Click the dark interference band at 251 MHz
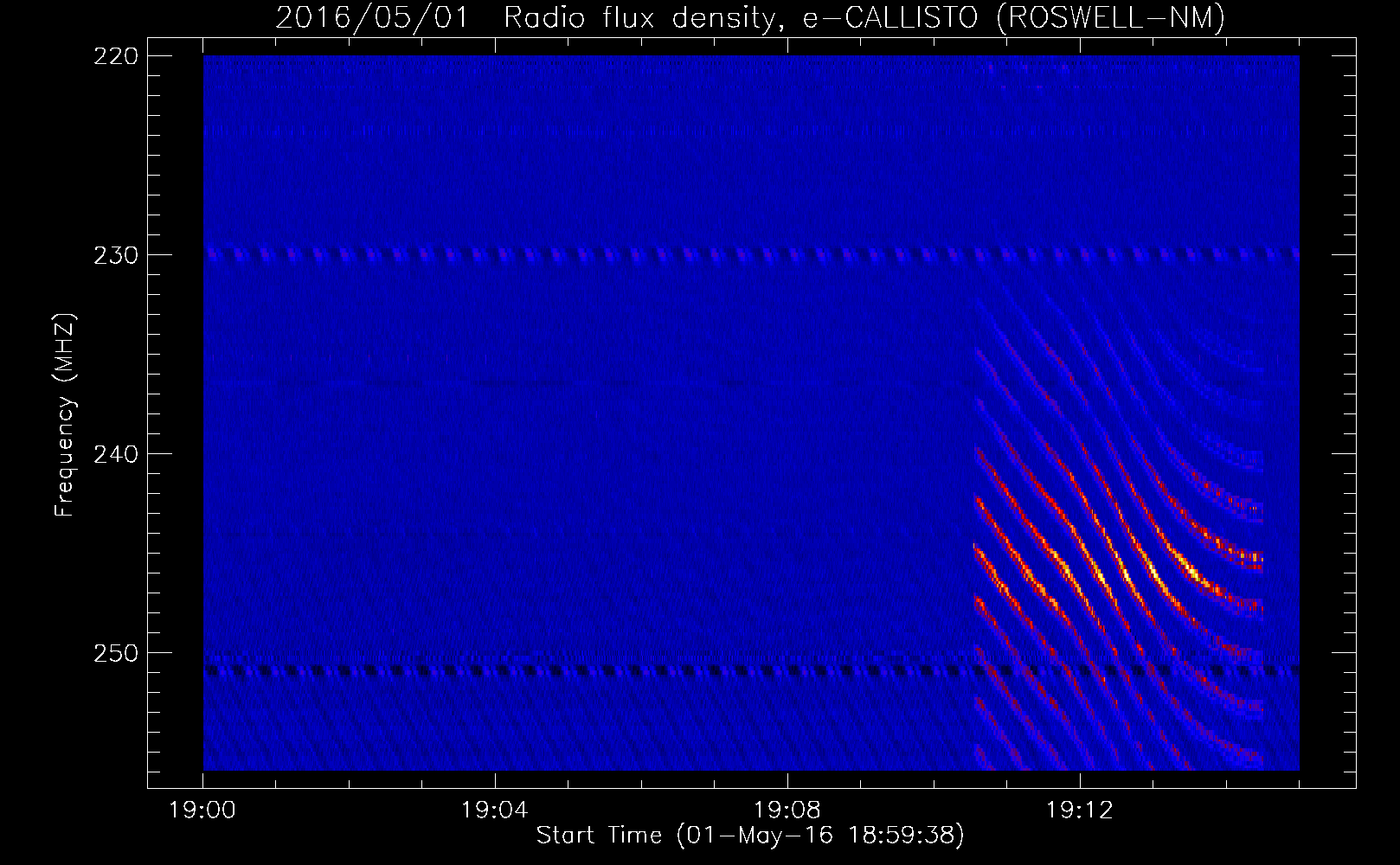The image size is (1400, 865). coord(751,670)
